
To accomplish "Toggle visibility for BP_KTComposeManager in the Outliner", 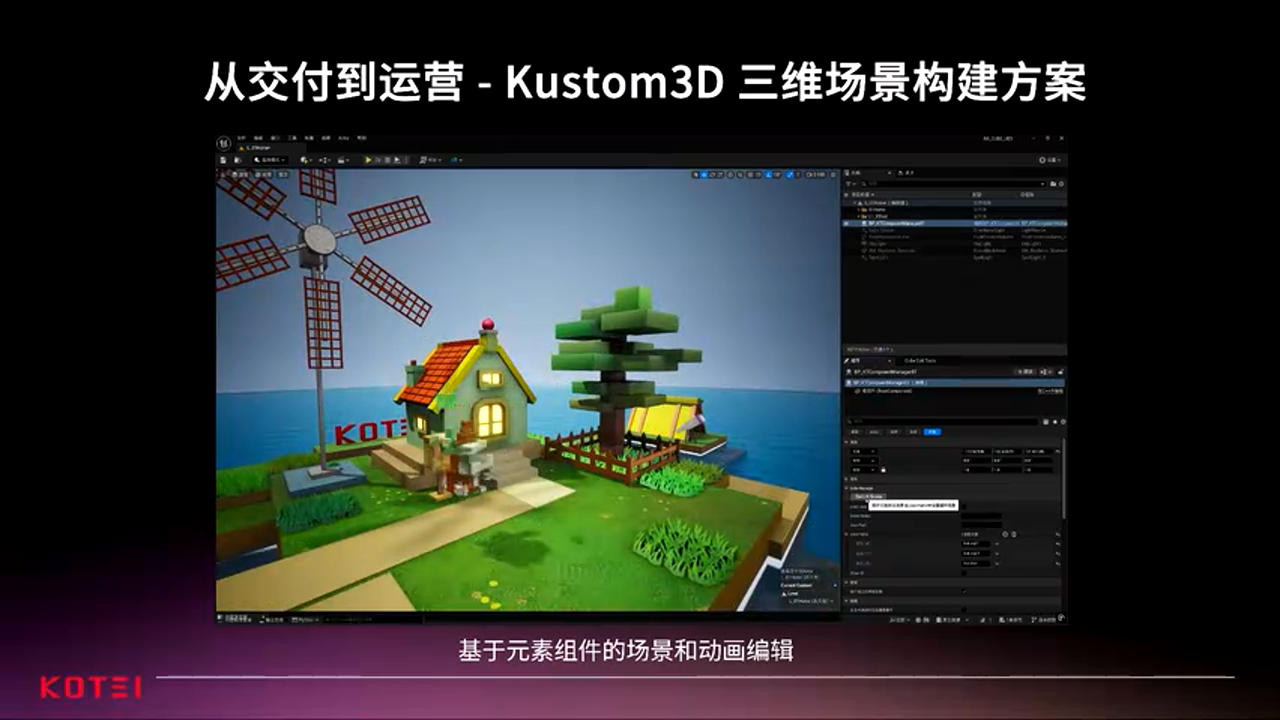I will (847, 222).
